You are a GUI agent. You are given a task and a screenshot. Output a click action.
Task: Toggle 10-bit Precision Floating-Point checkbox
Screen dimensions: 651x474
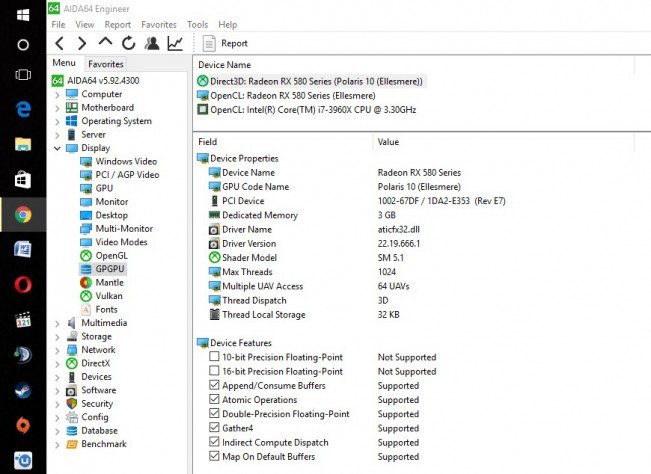click(214, 357)
